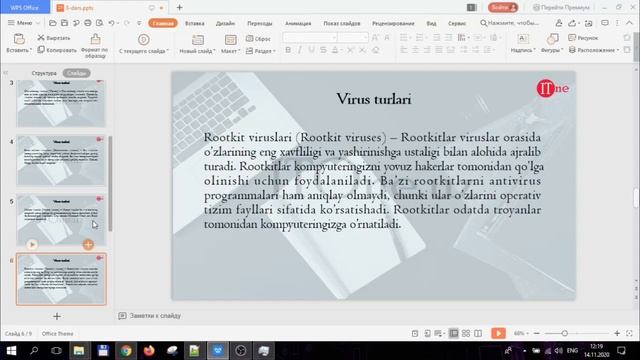
Task: Start slideshow with orange play button
Action: (498, 333)
